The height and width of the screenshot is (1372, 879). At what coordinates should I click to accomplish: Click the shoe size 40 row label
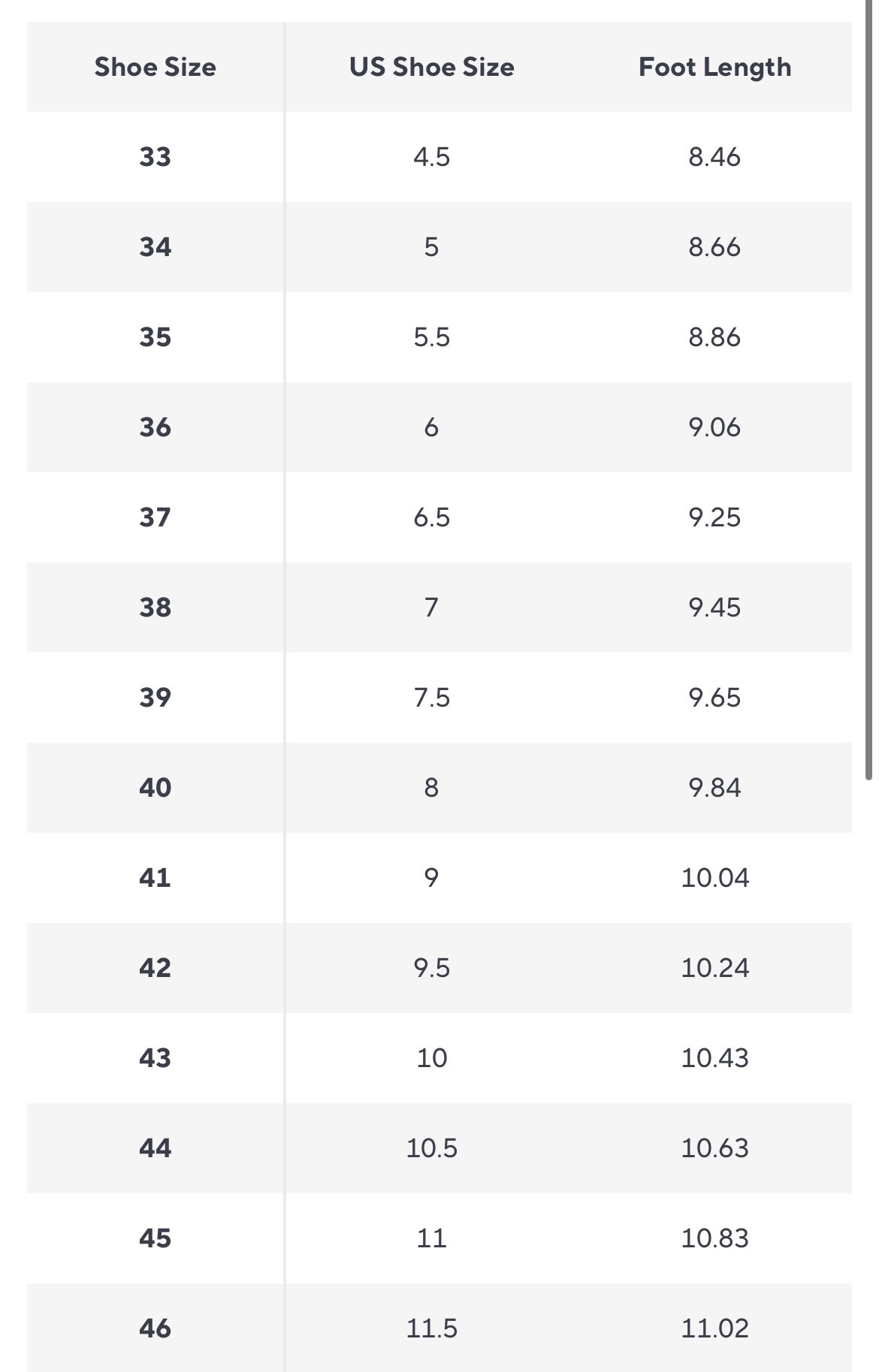[155, 788]
